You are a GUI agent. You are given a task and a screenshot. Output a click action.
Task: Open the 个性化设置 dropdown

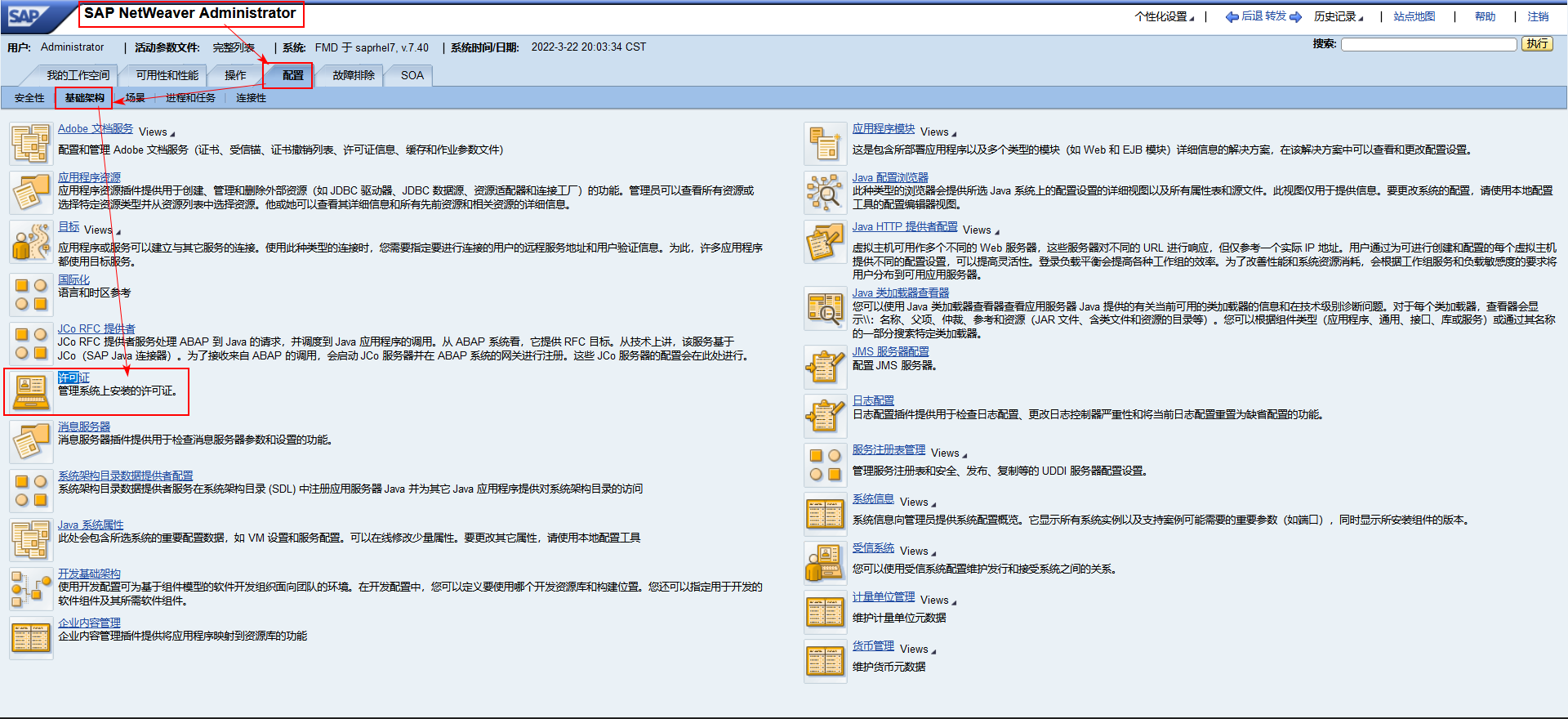tap(1164, 17)
